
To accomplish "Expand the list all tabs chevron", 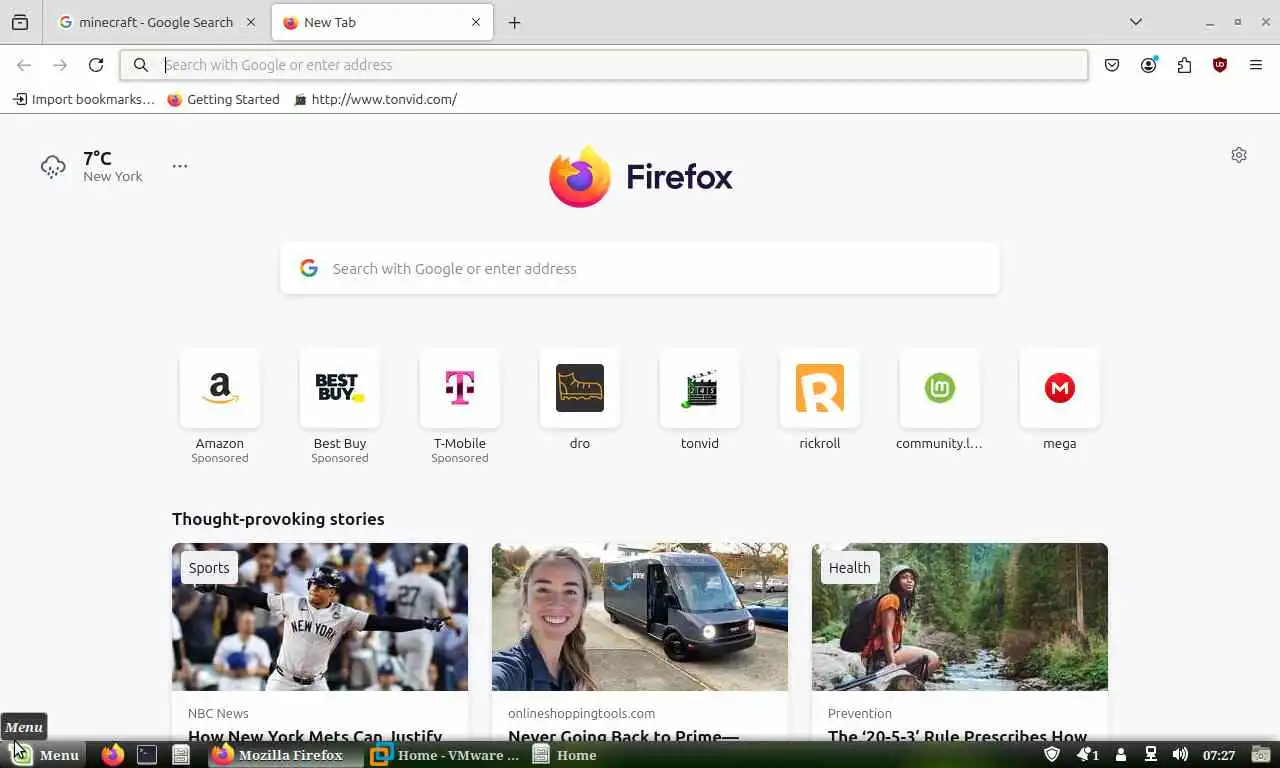I will [1136, 22].
